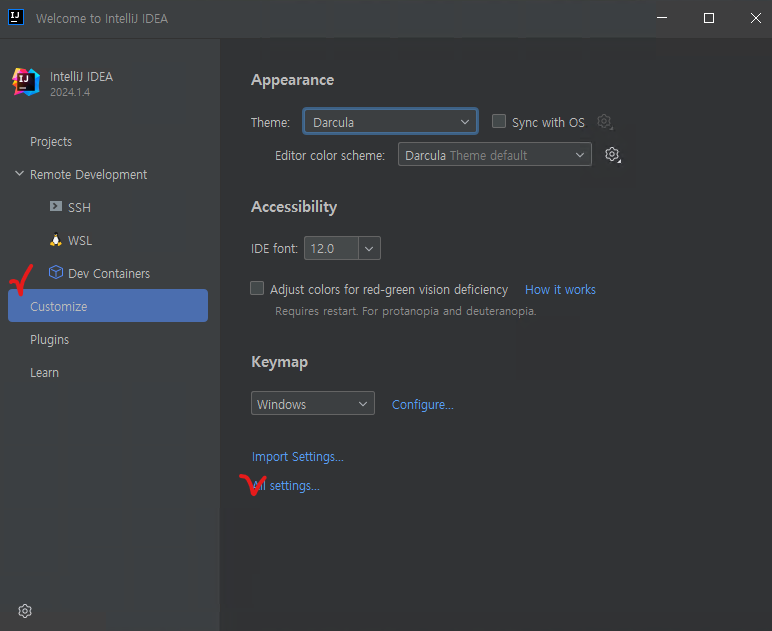The height and width of the screenshot is (631, 772).
Task: Open Editor color scheme dropdown
Action: click(494, 155)
